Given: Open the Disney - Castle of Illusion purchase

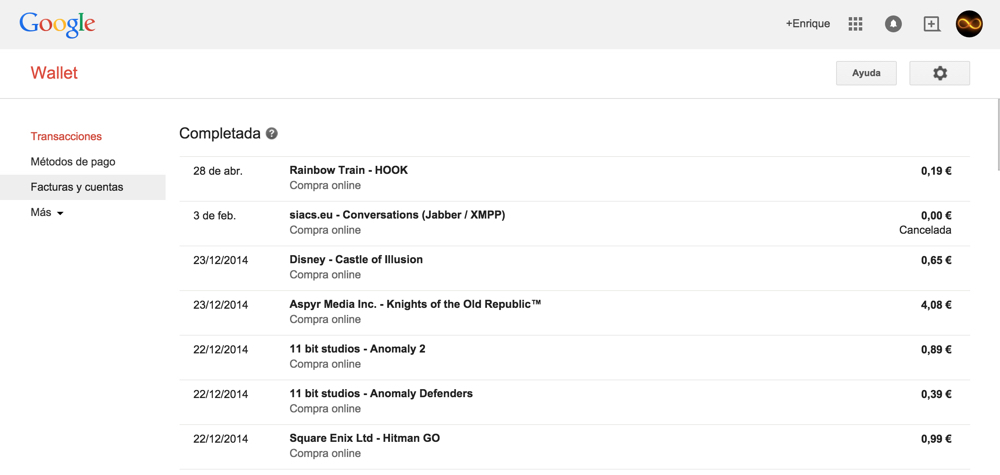Looking at the screenshot, I should click(x=356, y=260).
